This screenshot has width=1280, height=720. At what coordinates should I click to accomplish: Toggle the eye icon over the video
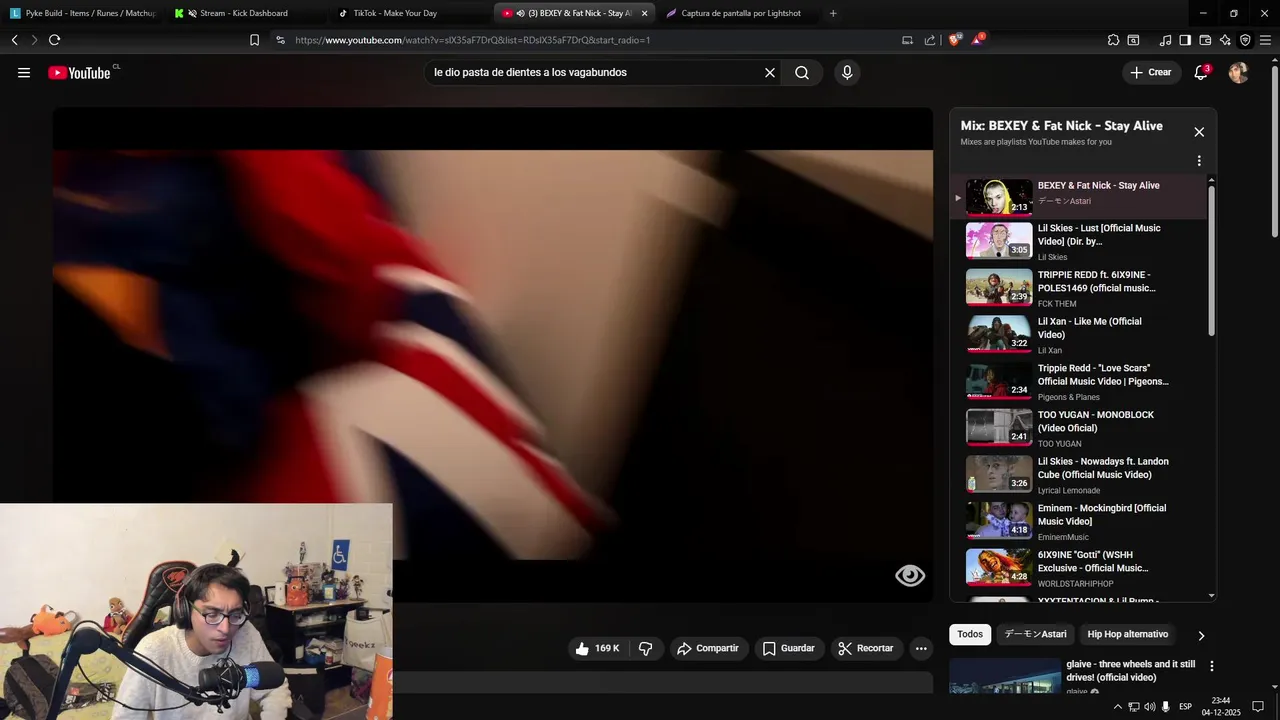(910, 575)
